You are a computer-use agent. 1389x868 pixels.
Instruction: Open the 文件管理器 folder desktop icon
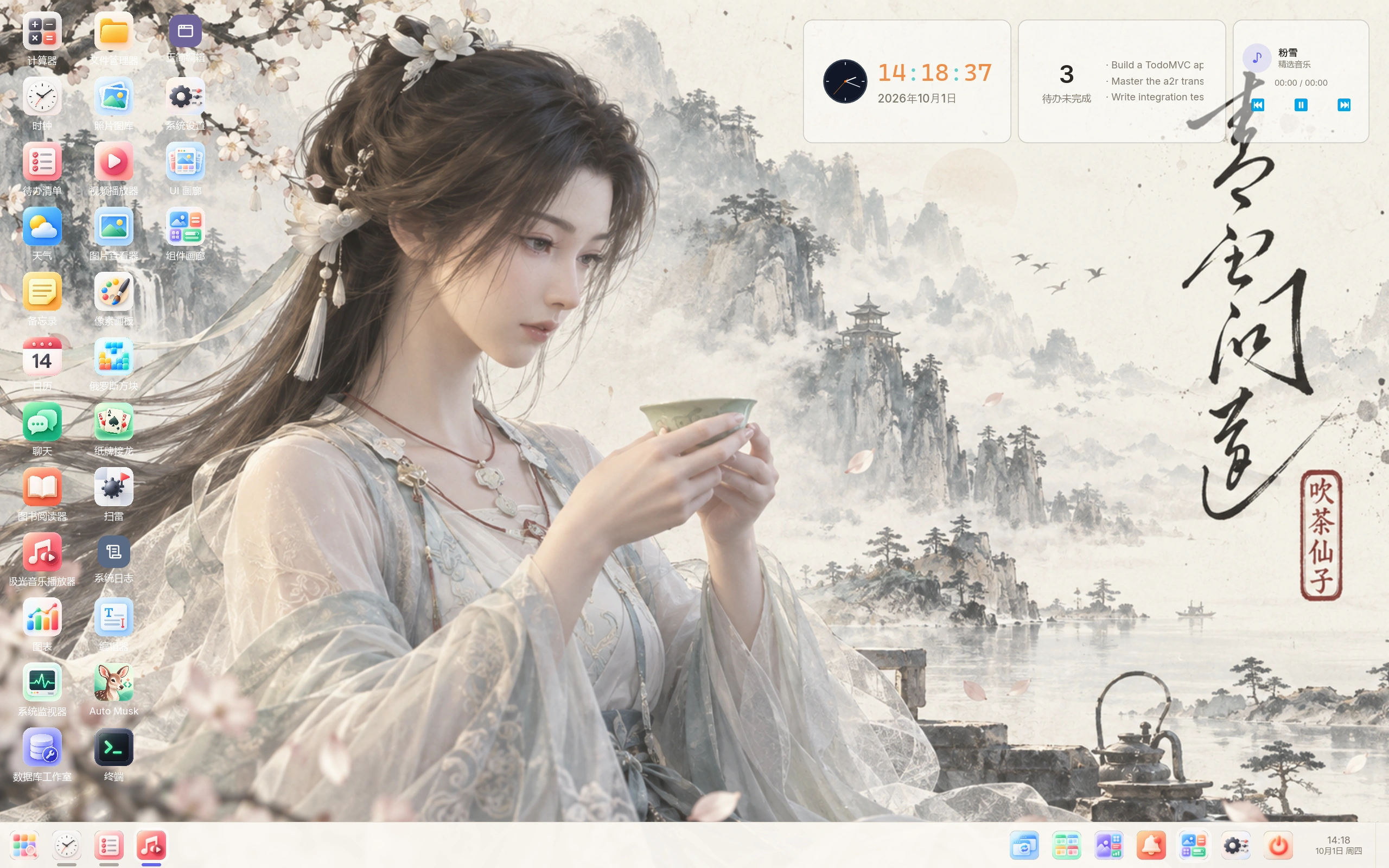tap(113, 31)
